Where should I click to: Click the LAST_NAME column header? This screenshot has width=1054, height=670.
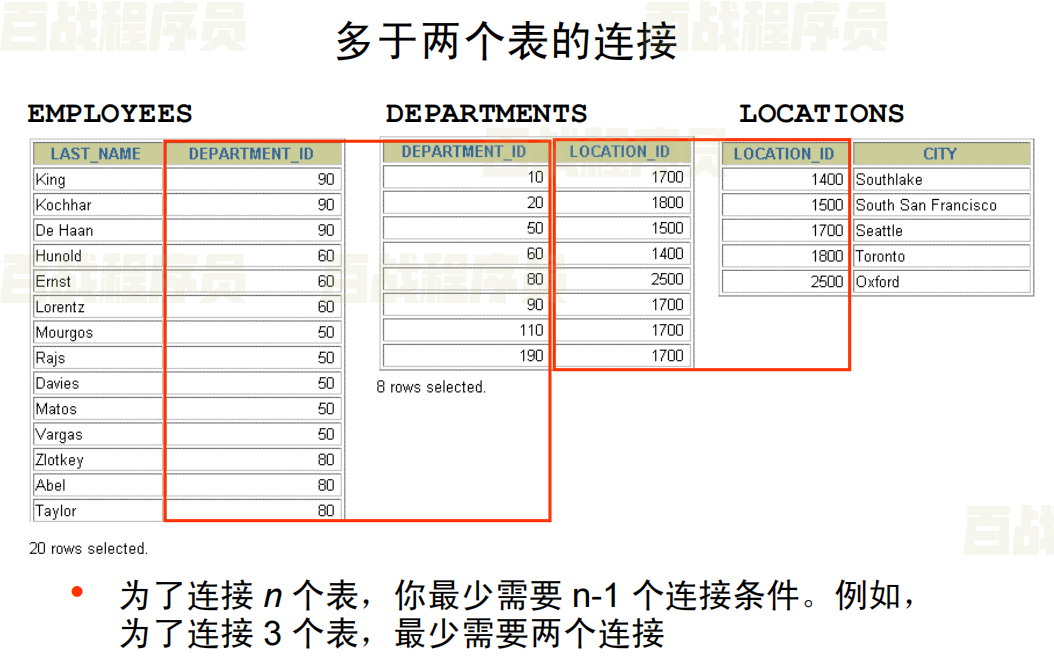tap(96, 154)
